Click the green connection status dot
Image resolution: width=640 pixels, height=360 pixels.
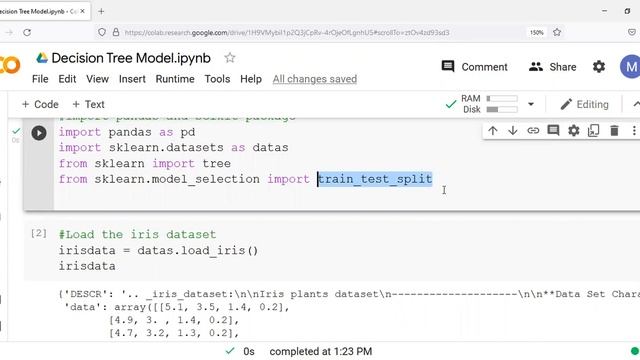[x=635, y=351]
